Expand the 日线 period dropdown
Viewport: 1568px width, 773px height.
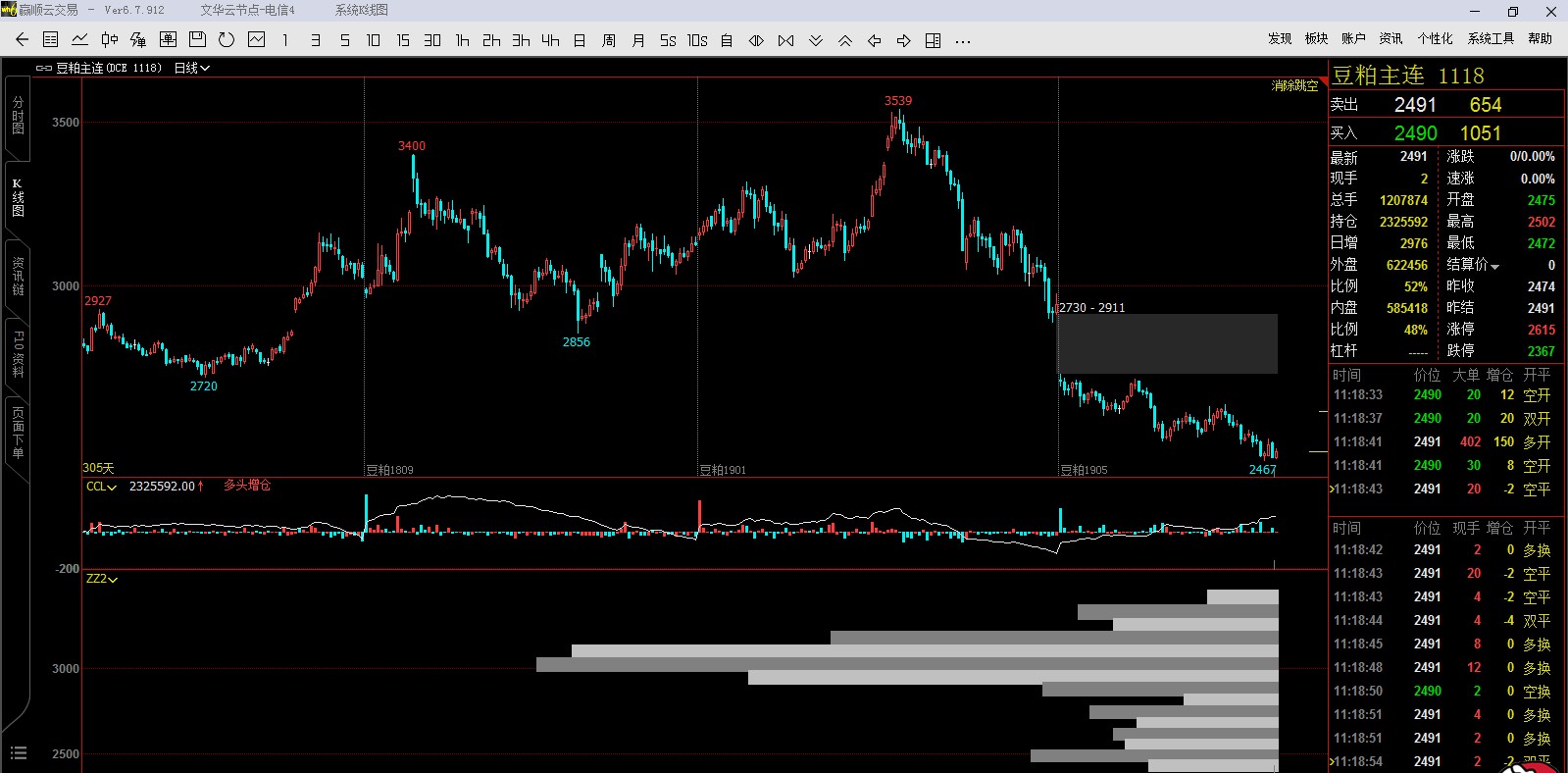tap(191, 68)
